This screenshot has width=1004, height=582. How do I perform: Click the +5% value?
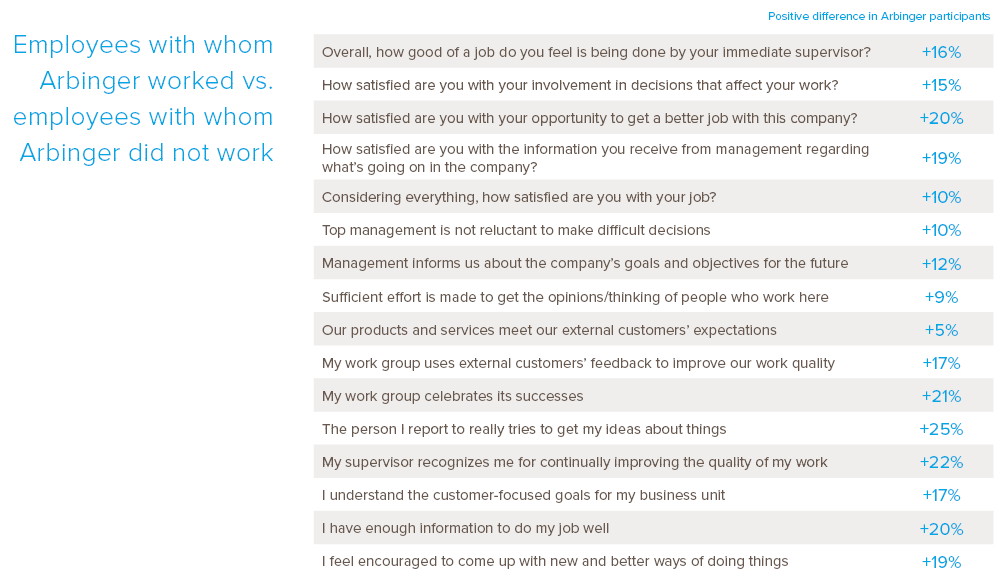941,330
